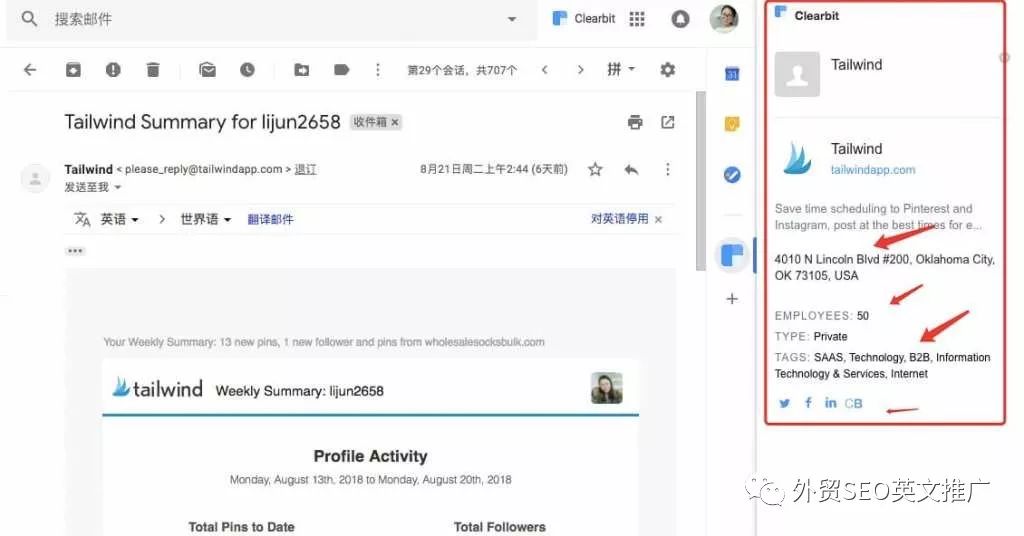Click the profile photo in Weekly Summary
This screenshot has width=1024, height=536.
click(x=607, y=388)
